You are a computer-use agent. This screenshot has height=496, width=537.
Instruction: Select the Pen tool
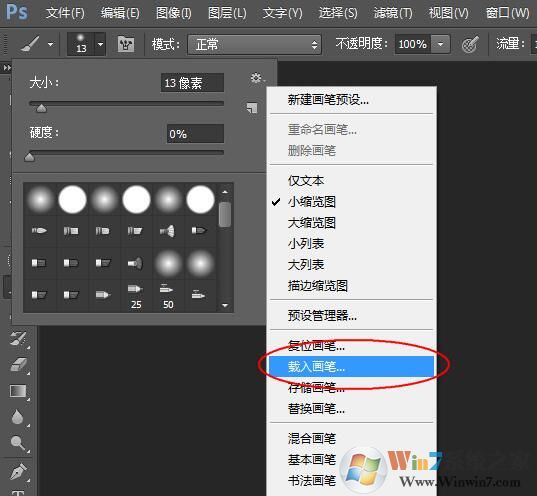[18, 471]
